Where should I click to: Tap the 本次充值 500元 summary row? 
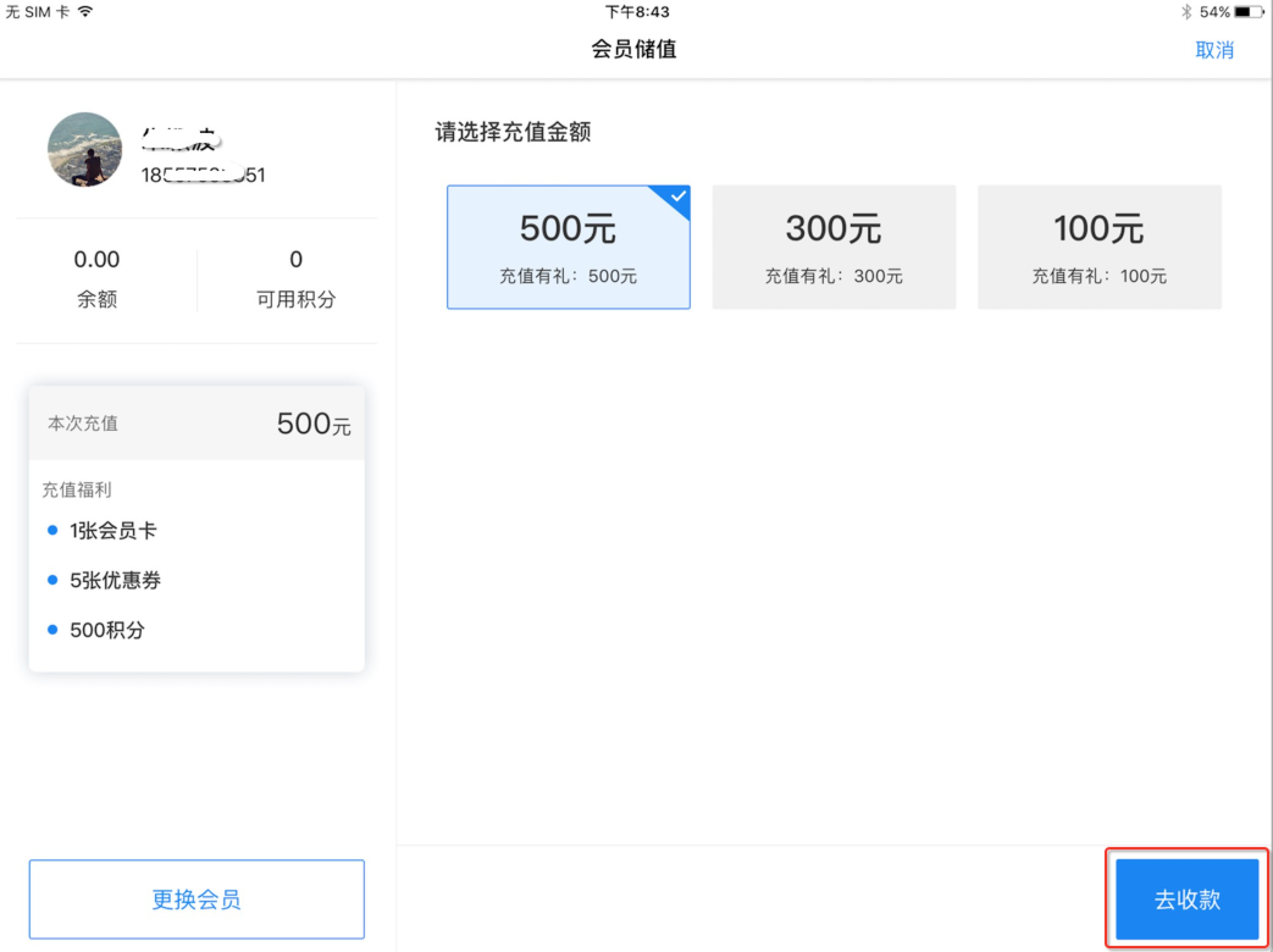197,423
